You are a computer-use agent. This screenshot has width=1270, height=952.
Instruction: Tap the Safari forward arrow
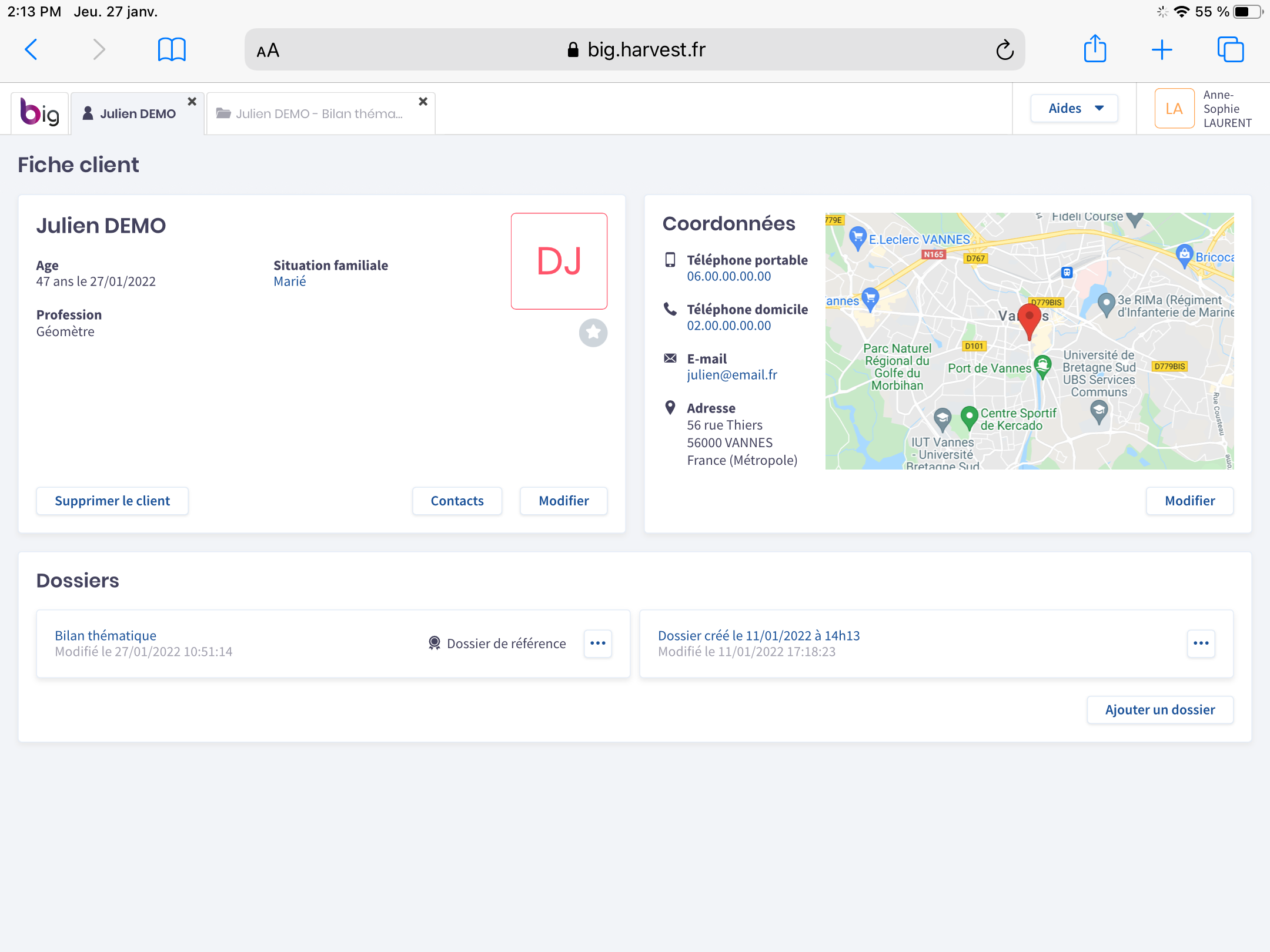(99, 49)
